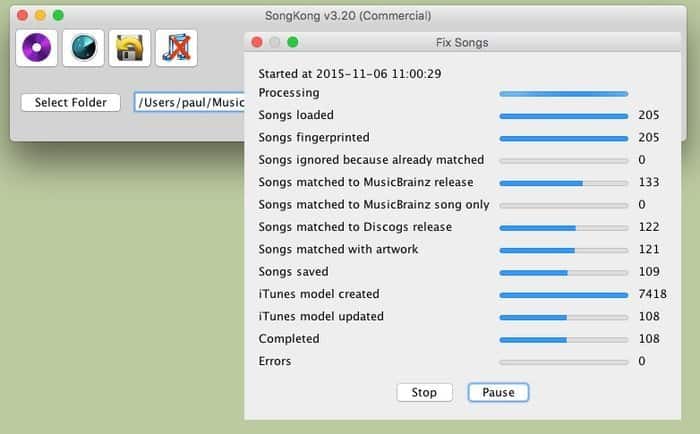Click the yellow save-disk undo icon

click(x=130, y=48)
